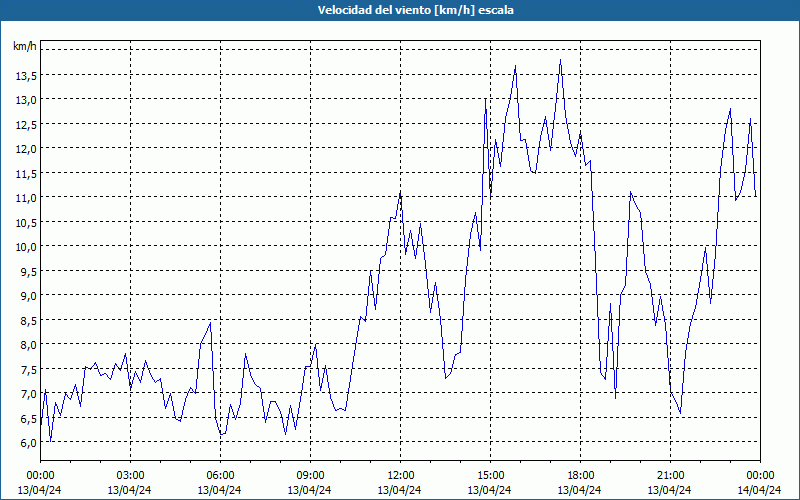Click the '12,5' y-axis label
Viewport: 800px width, 500px height.
point(26,125)
